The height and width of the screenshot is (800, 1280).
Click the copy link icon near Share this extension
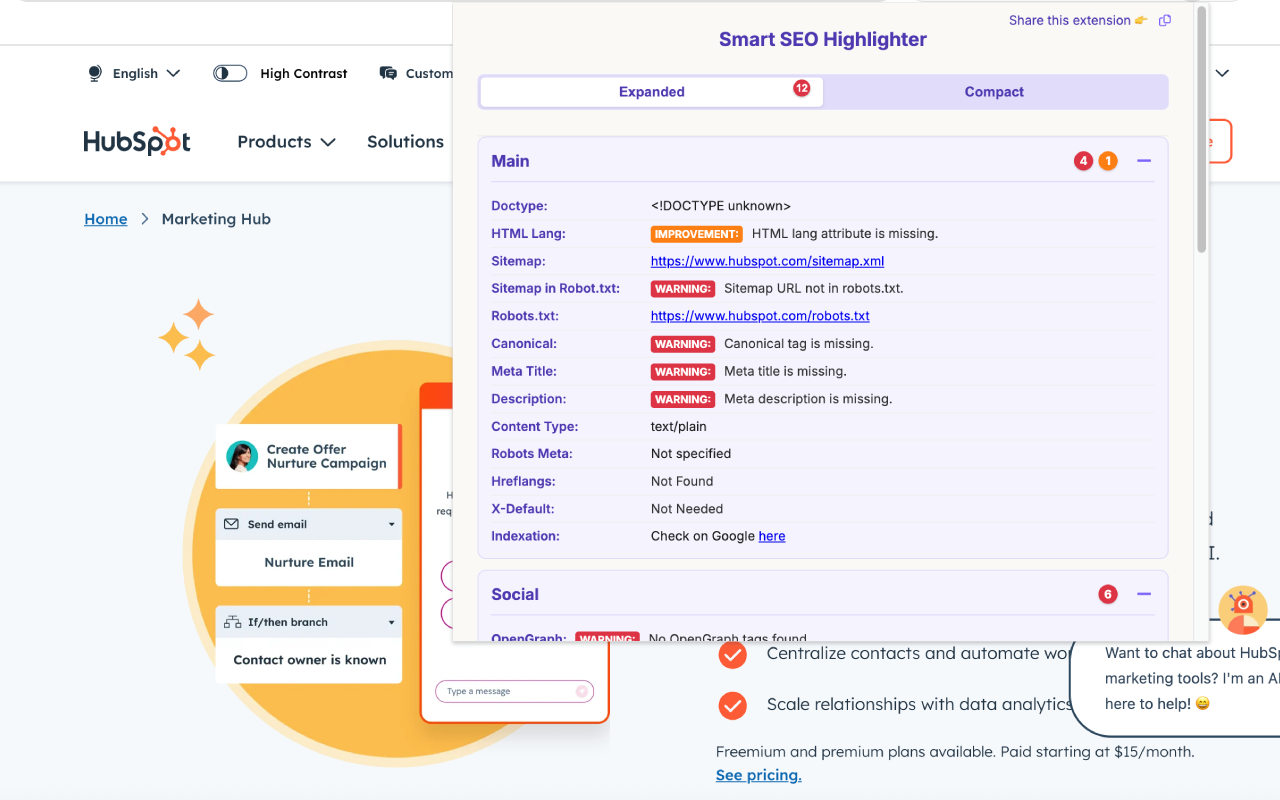click(1164, 20)
